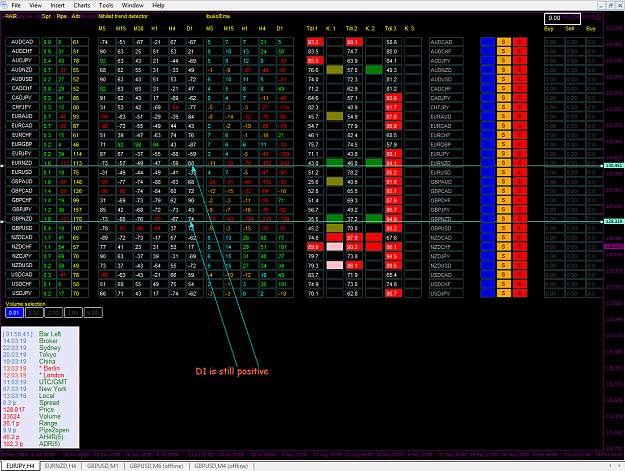The image size is (625, 471).
Task: Click the Volume selection label
Action: [x=26, y=304]
